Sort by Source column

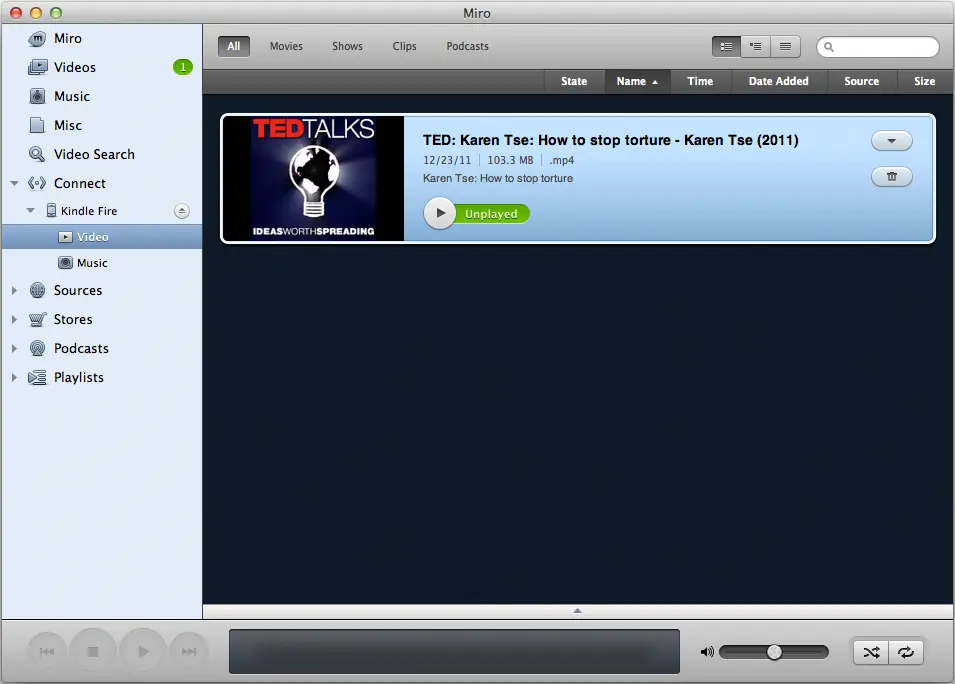point(861,81)
